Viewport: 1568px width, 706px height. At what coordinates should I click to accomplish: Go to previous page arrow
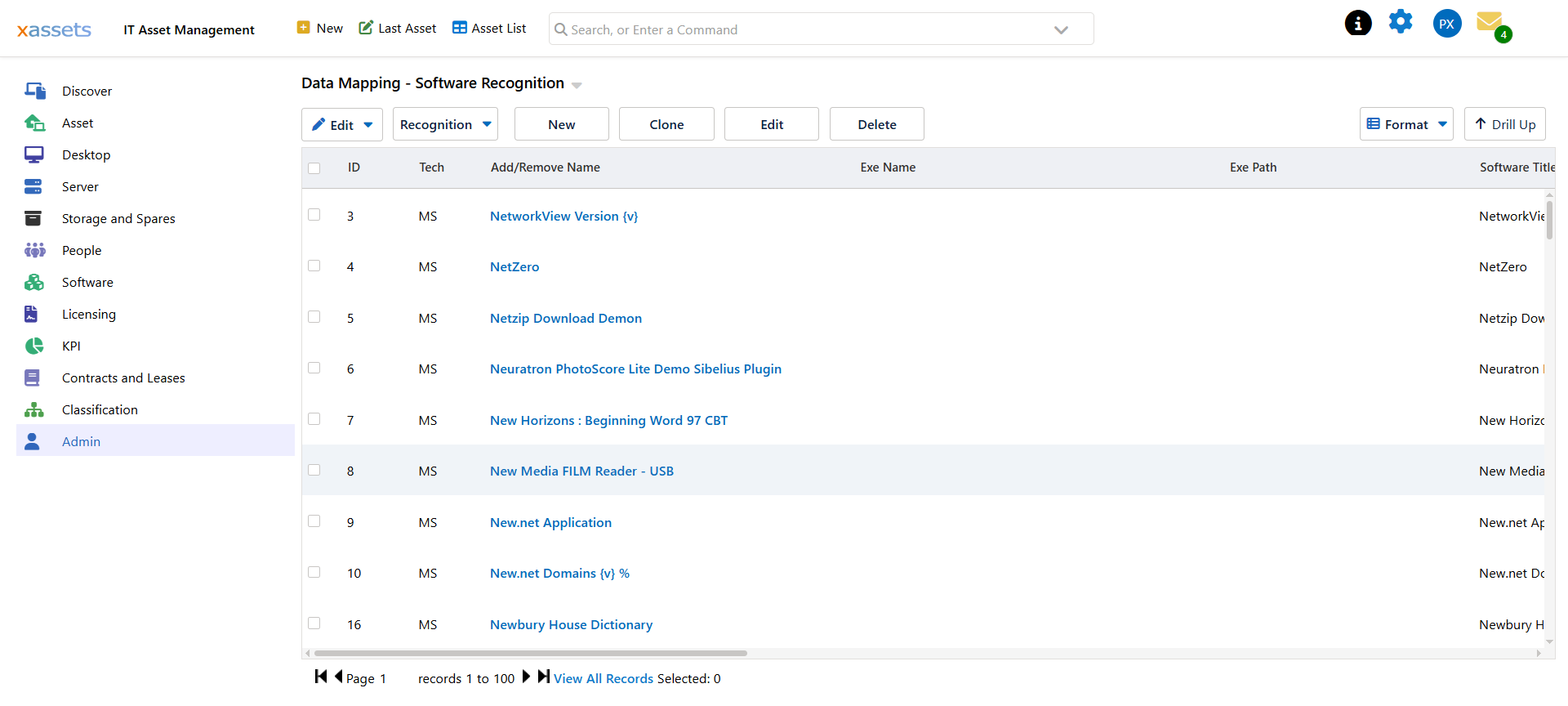click(338, 677)
